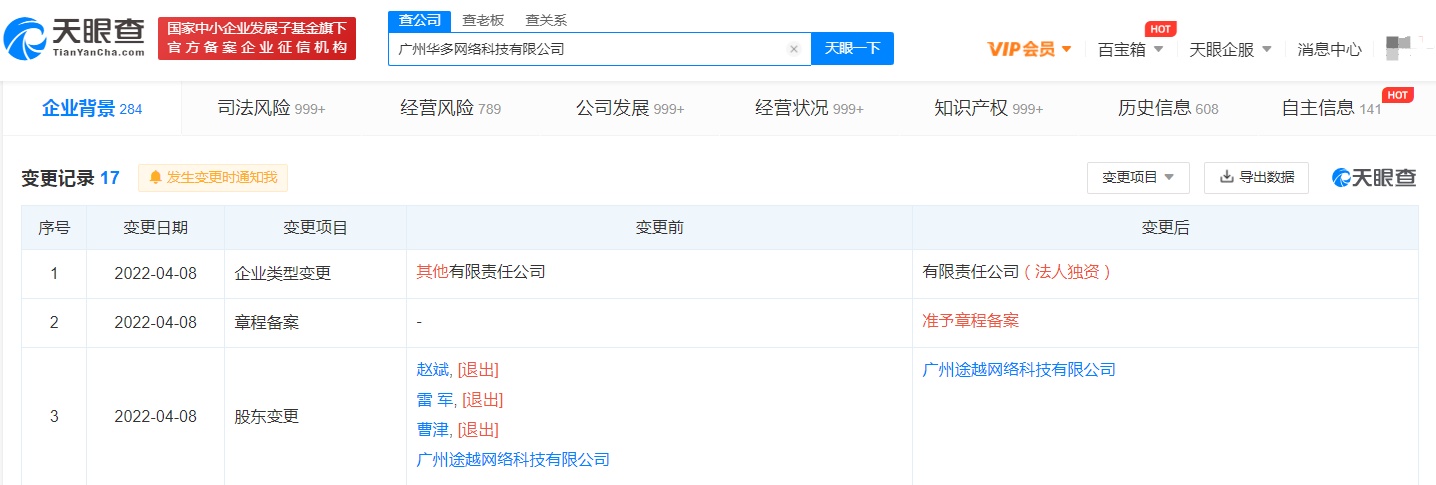Click the user avatar in the header
The height and width of the screenshot is (485, 1436).
tap(1398, 47)
